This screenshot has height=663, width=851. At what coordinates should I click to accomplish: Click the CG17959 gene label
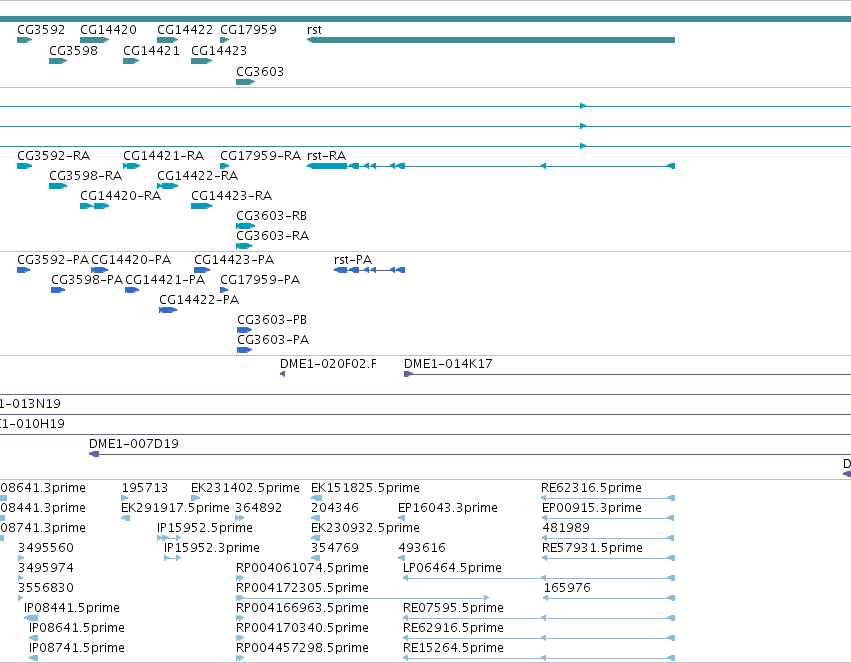click(249, 30)
